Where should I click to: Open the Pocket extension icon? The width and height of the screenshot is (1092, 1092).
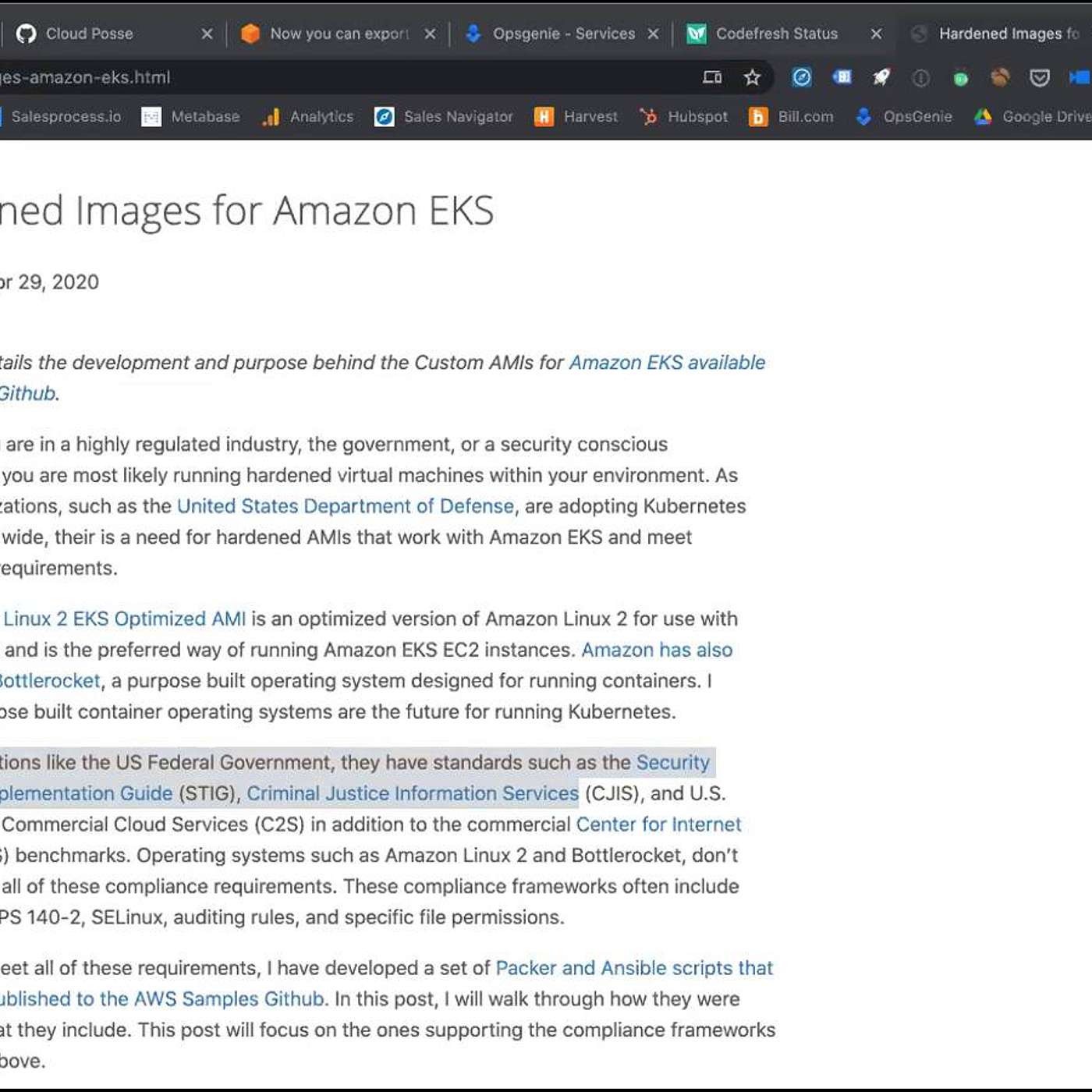tap(1039, 77)
